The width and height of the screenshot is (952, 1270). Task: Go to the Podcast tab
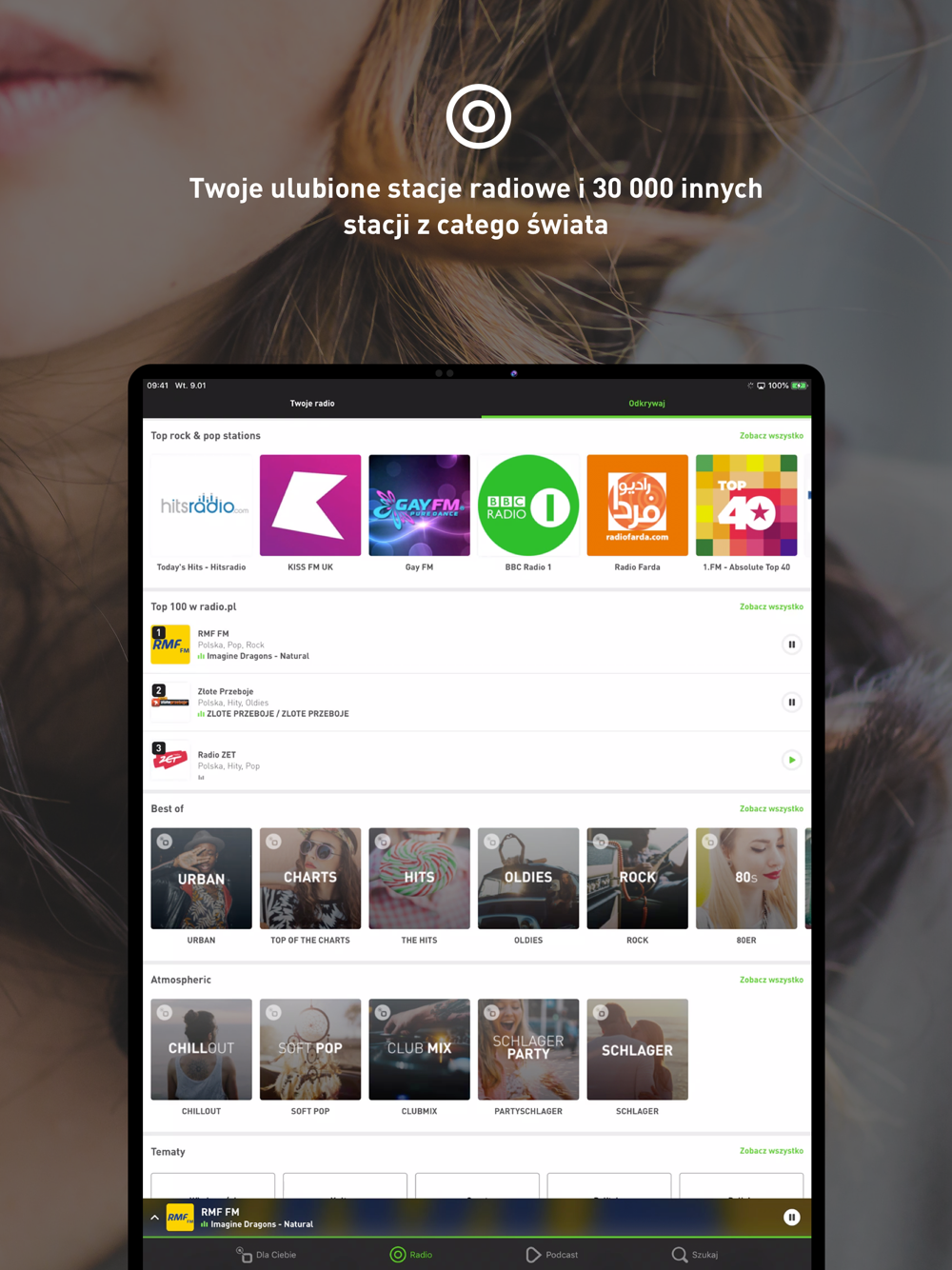(552, 1255)
